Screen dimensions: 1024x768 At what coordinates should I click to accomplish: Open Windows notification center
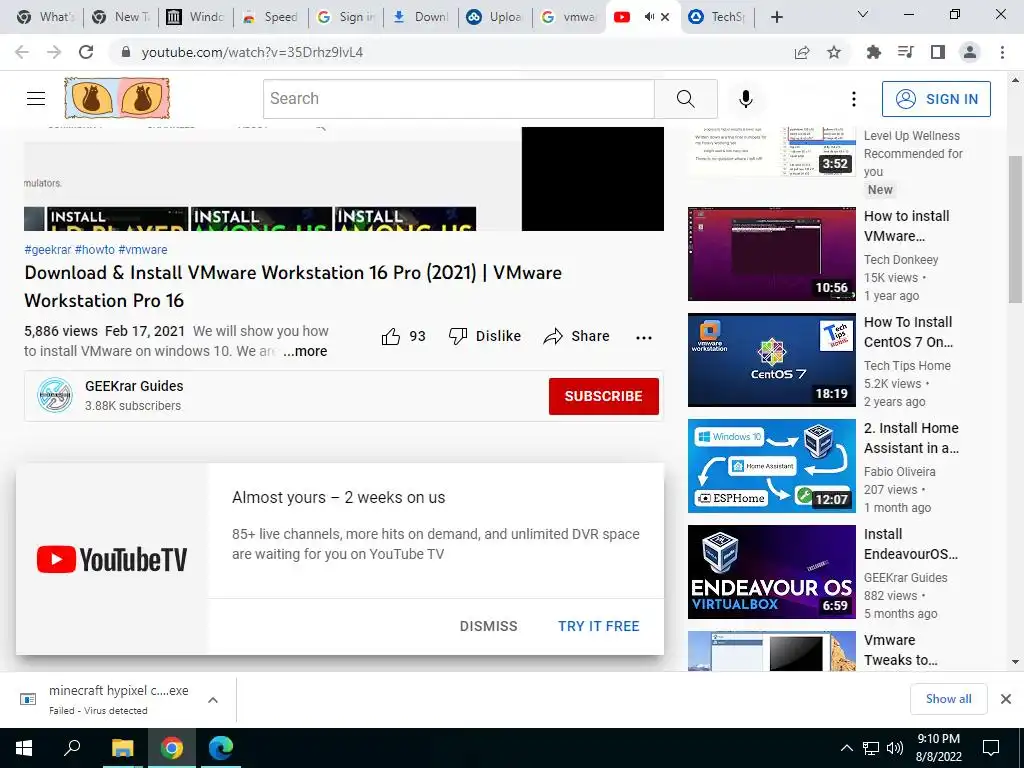[991, 748]
